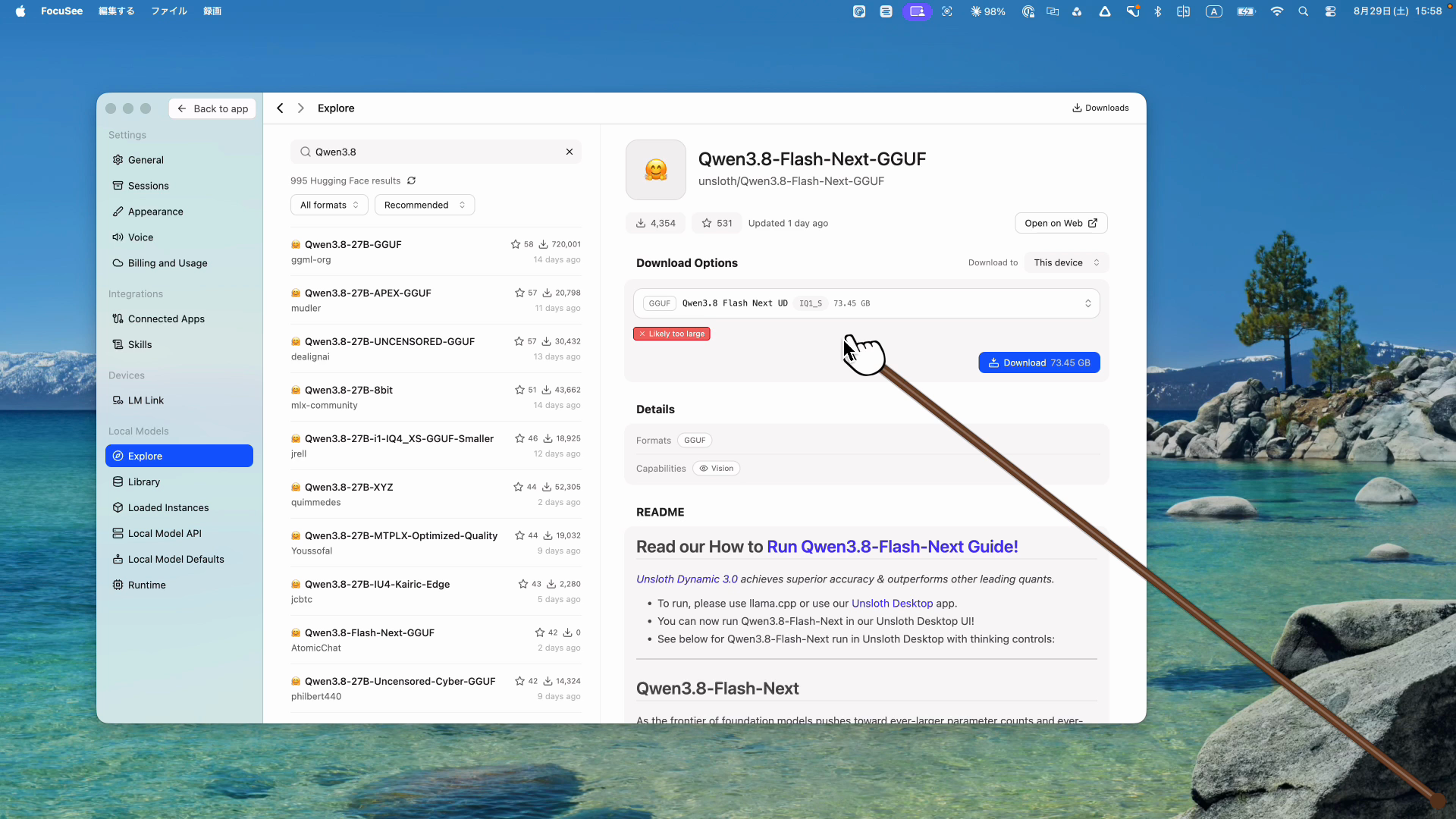Image resolution: width=1456 pixels, height=819 pixels.
Task: Click the input source A icon
Action: click(x=1214, y=11)
